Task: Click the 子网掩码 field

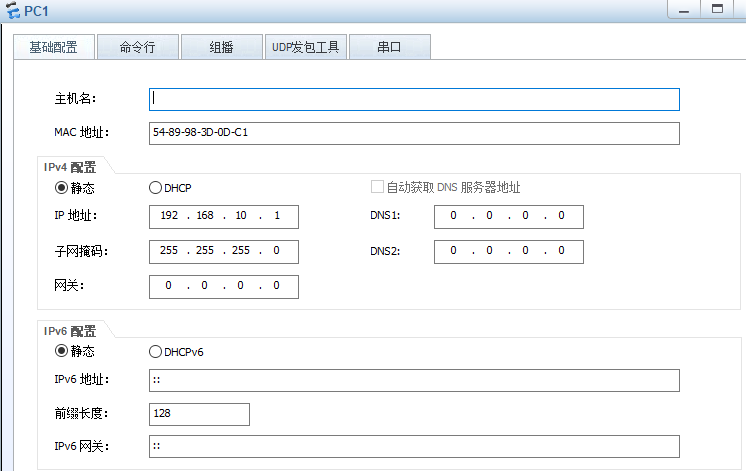Action: coord(224,252)
